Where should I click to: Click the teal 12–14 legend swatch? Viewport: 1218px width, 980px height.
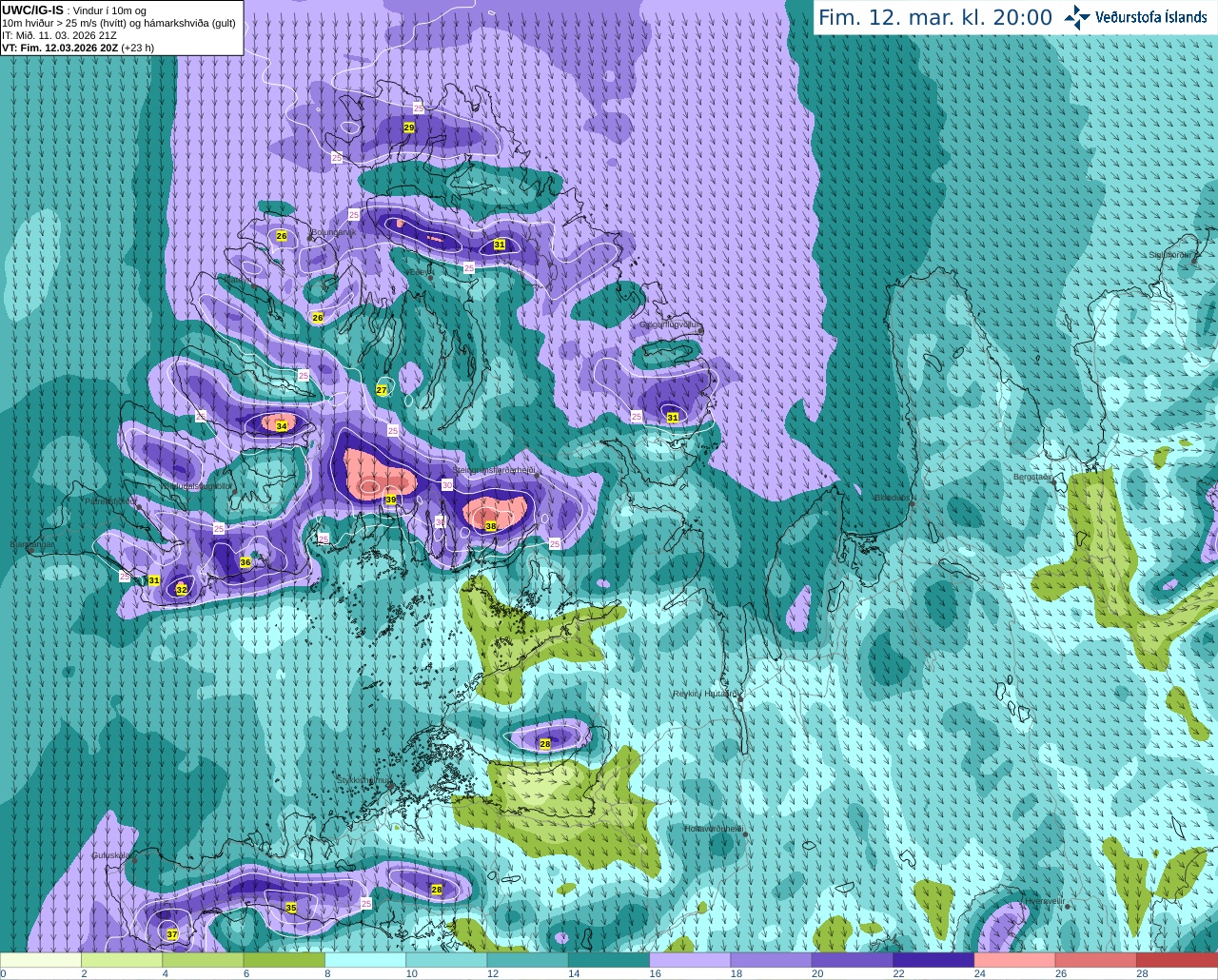527,960
